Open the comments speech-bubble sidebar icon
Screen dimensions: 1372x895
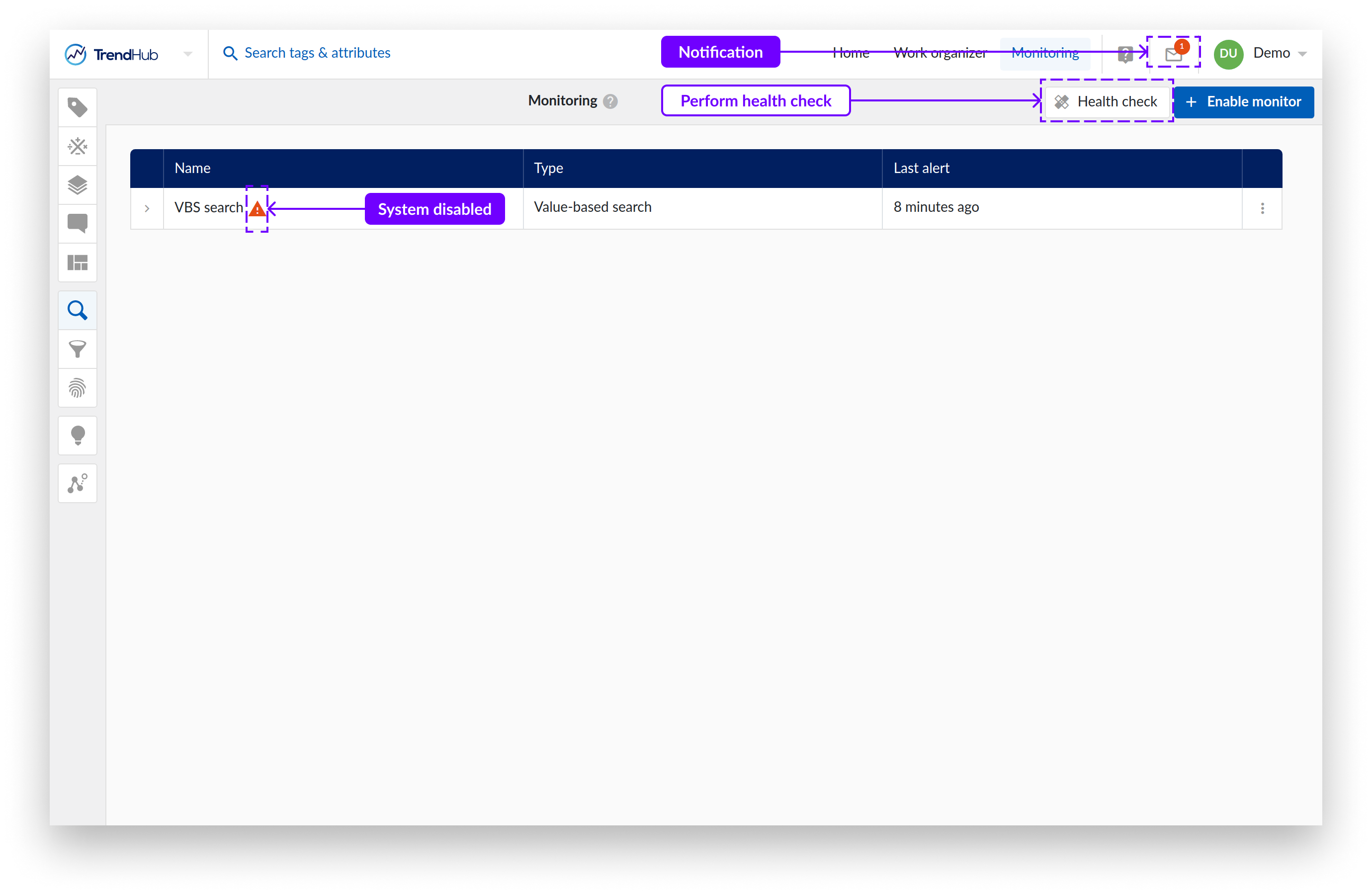[77, 224]
